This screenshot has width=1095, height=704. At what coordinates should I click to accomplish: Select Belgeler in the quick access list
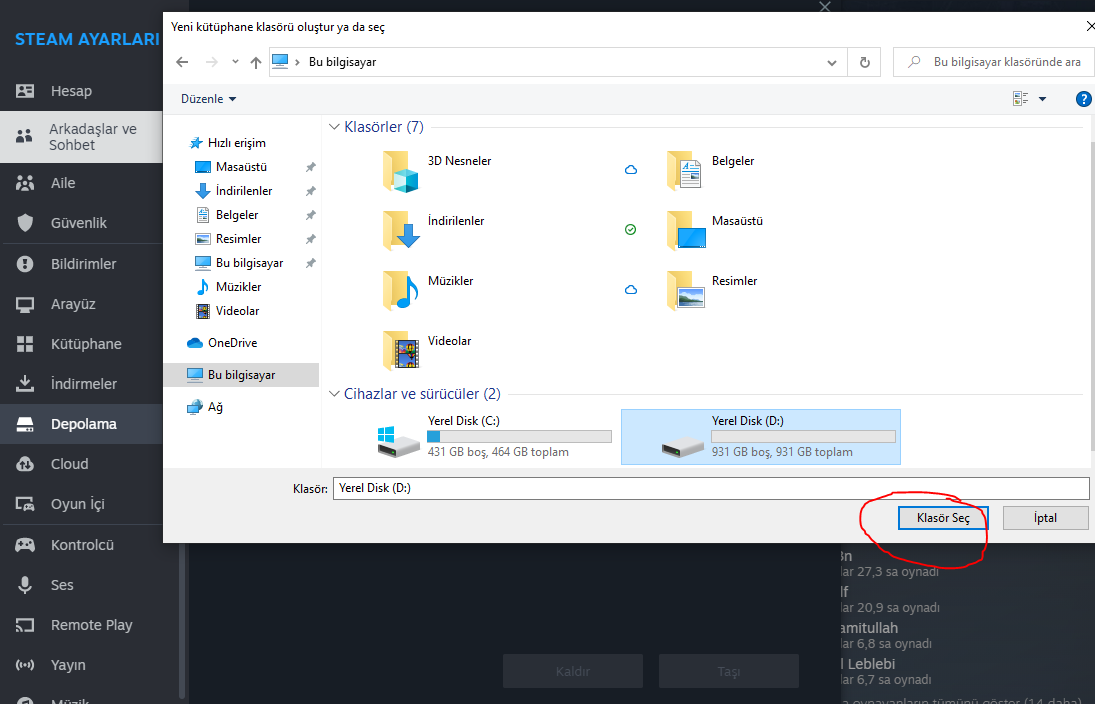237,215
